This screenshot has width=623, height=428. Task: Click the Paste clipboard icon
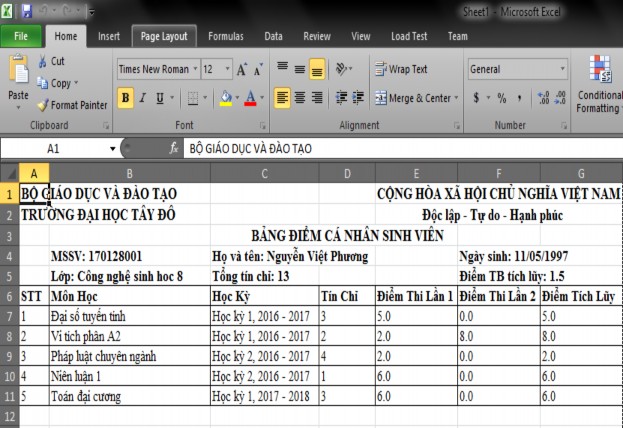18,70
